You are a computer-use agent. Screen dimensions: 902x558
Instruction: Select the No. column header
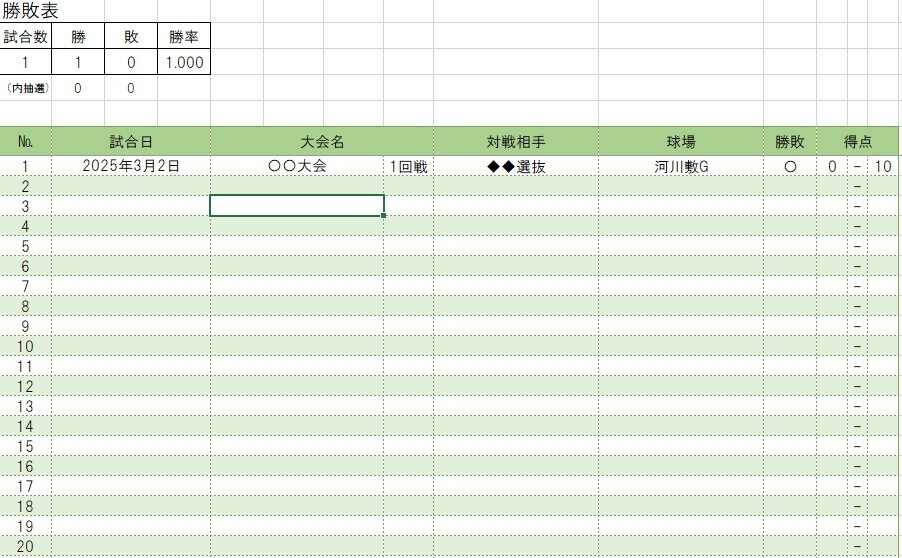(26, 142)
